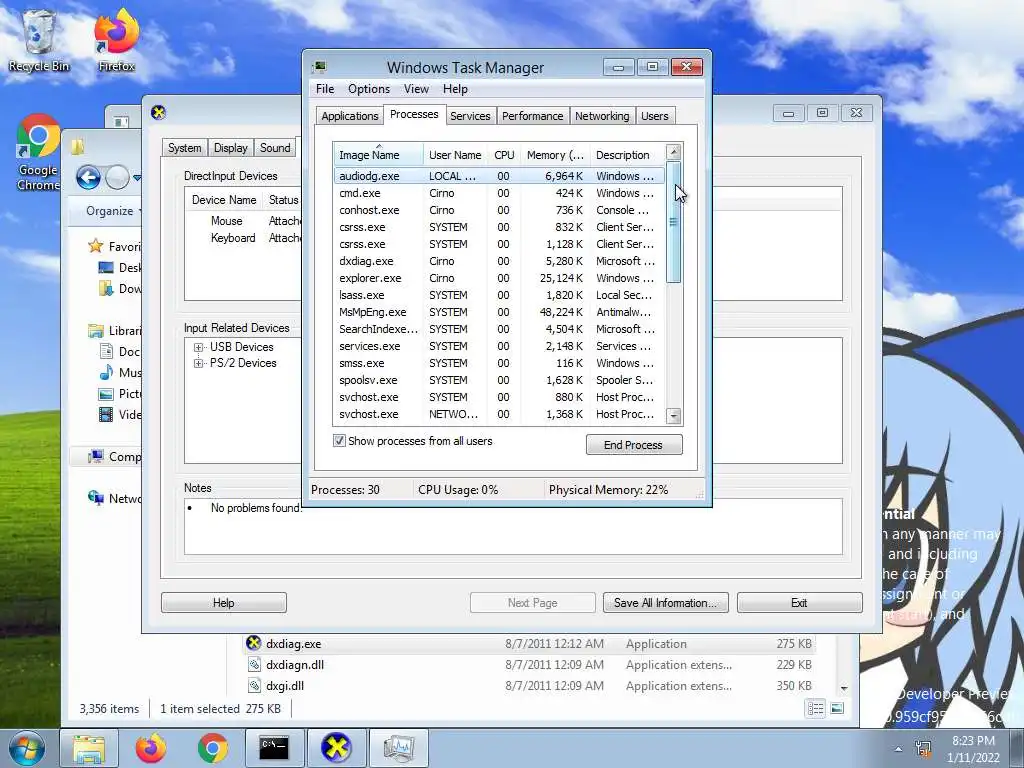The height and width of the screenshot is (768, 1024).
Task: Open Firefox desktop shortcut
Action: [116, 40]
